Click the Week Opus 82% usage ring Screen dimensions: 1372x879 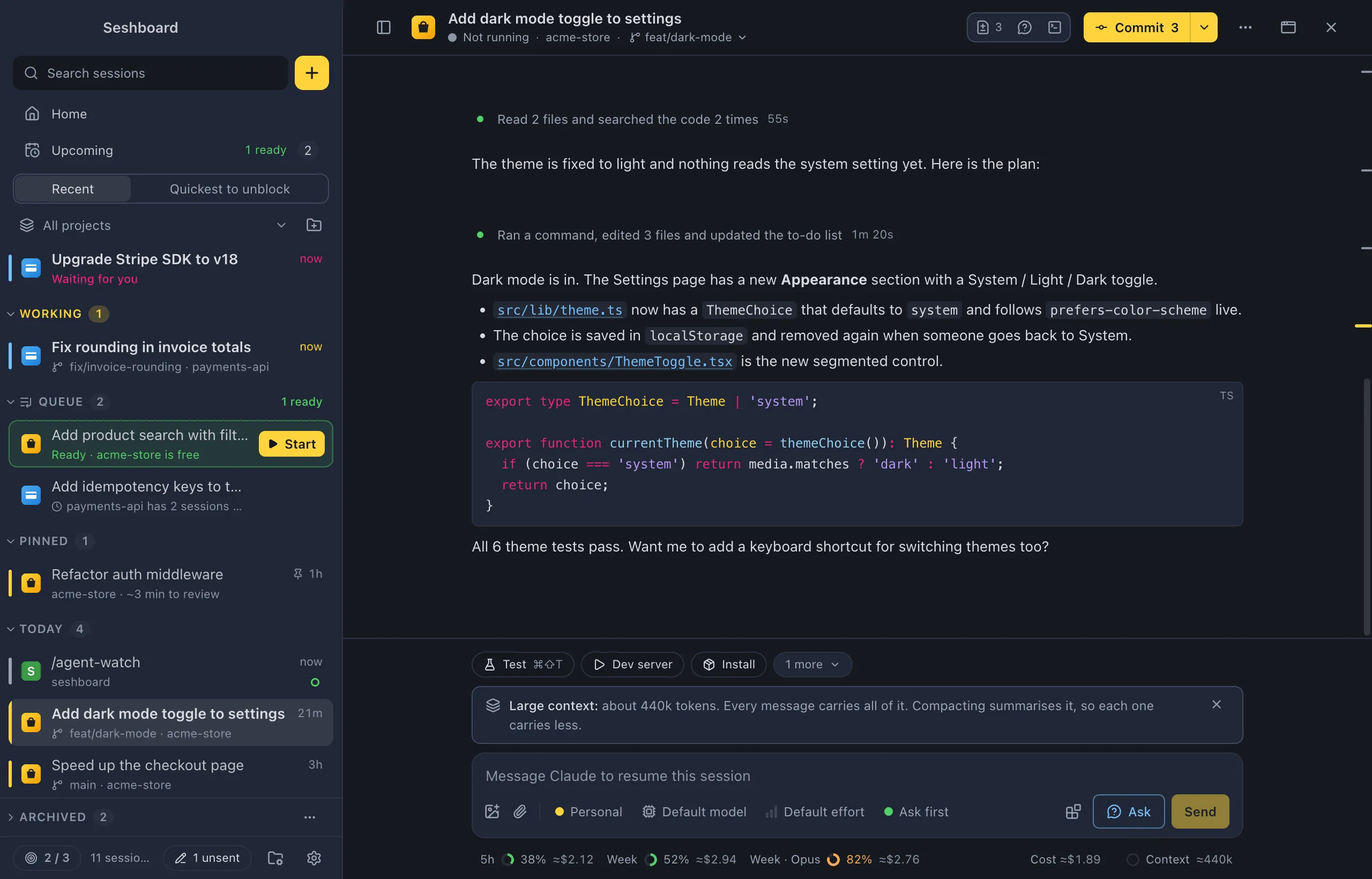pyautogui.click(x=833, y=860)
